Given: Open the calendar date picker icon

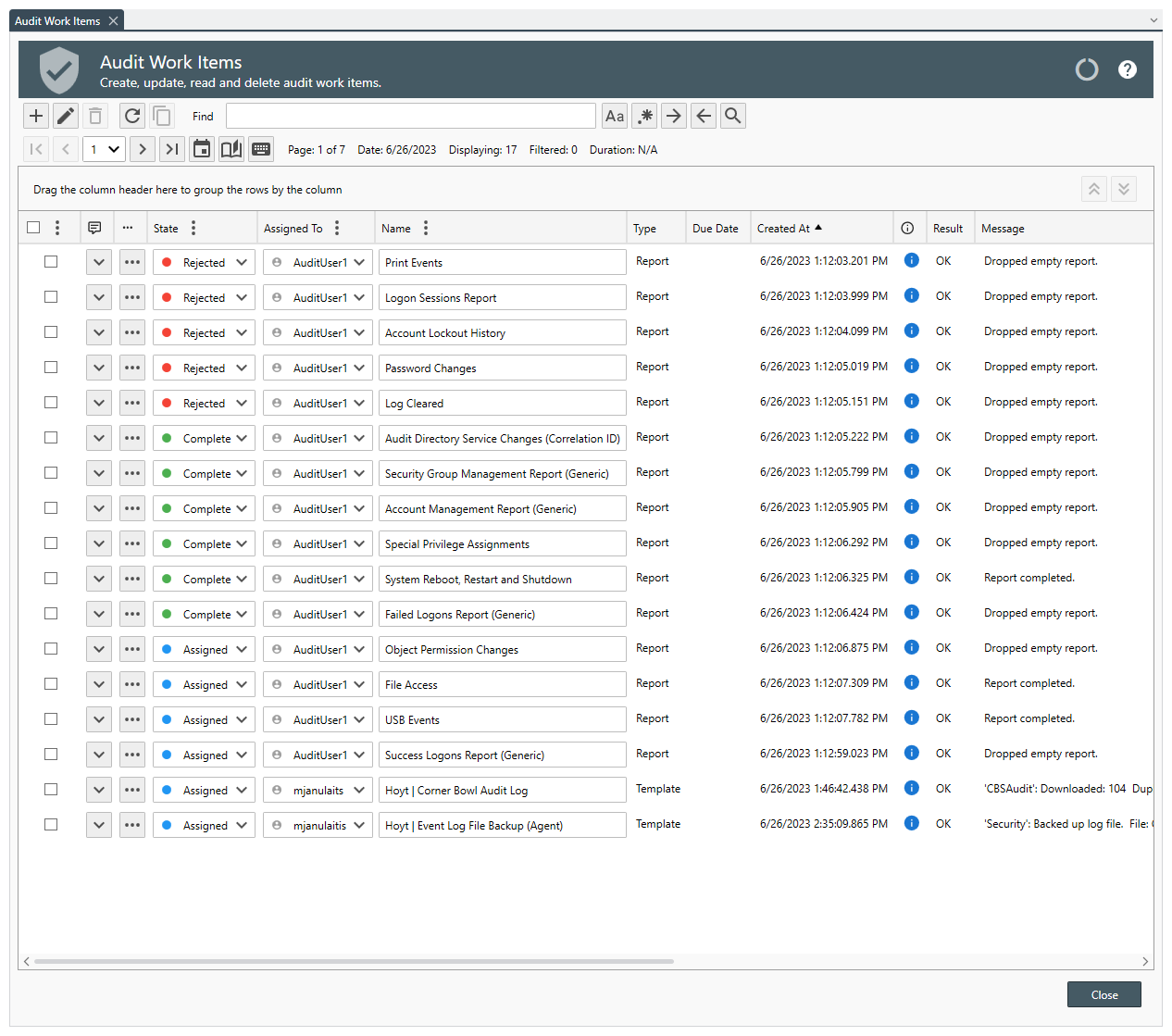Looking at the screenshot, I should click(202, 149).
